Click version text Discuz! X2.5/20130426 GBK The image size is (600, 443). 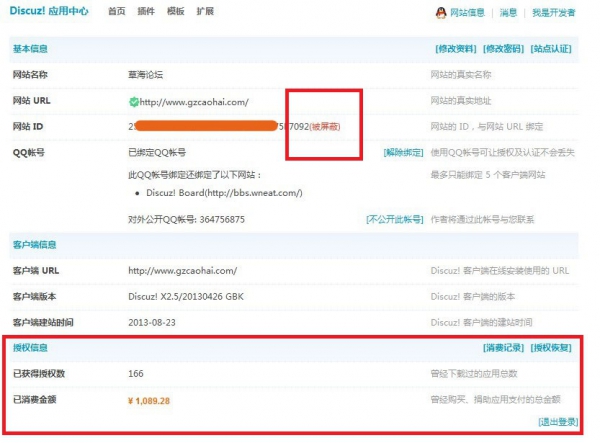[x=186, y=296]
